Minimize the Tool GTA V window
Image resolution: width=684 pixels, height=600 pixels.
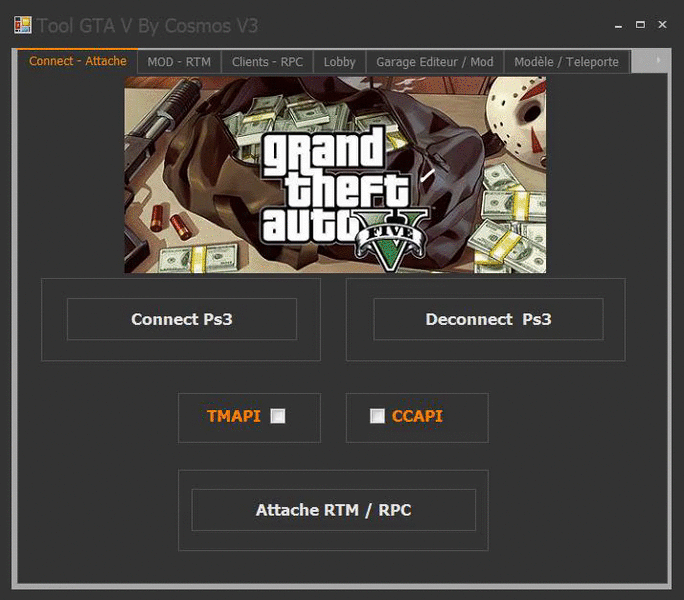618,25
